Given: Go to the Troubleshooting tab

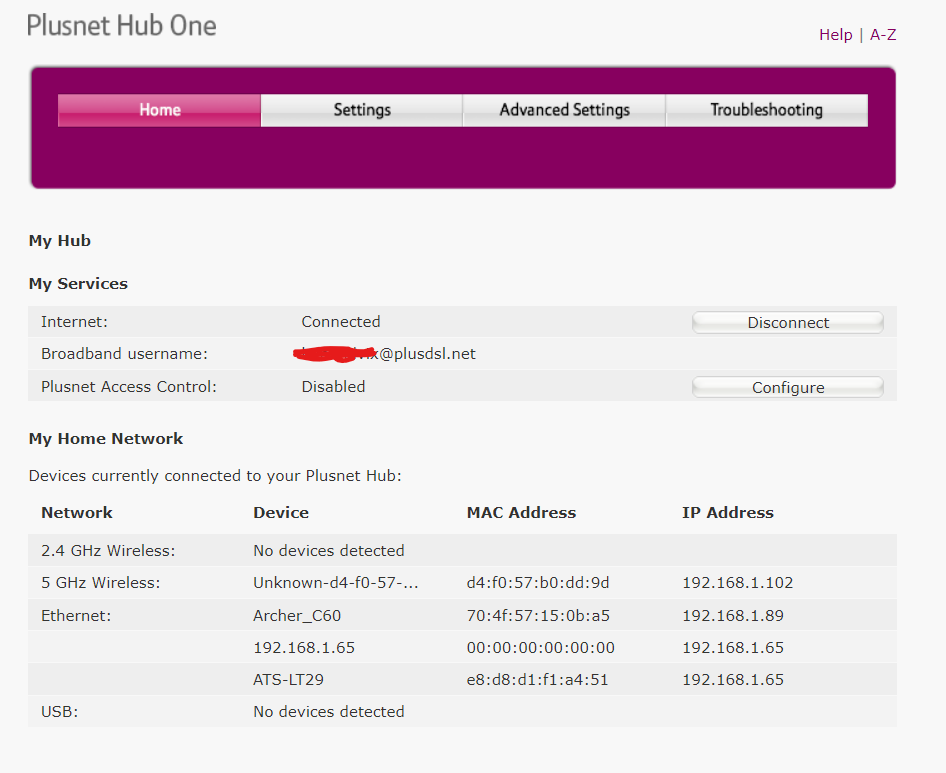Looking at the screenshot, I should pyautogui.click(x=766, y=110).
